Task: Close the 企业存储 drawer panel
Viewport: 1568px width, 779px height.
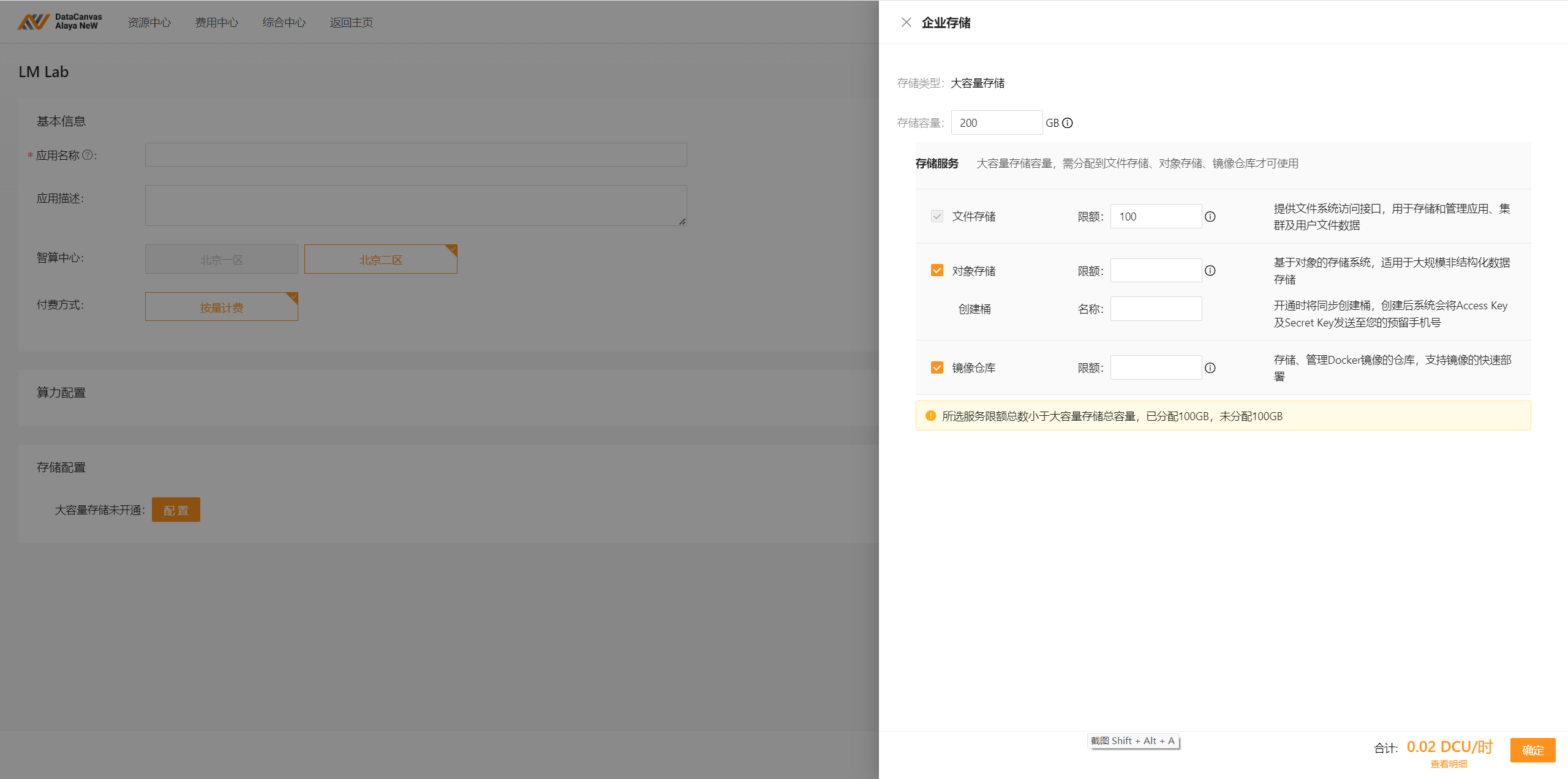Action: (x=906, y=23)
